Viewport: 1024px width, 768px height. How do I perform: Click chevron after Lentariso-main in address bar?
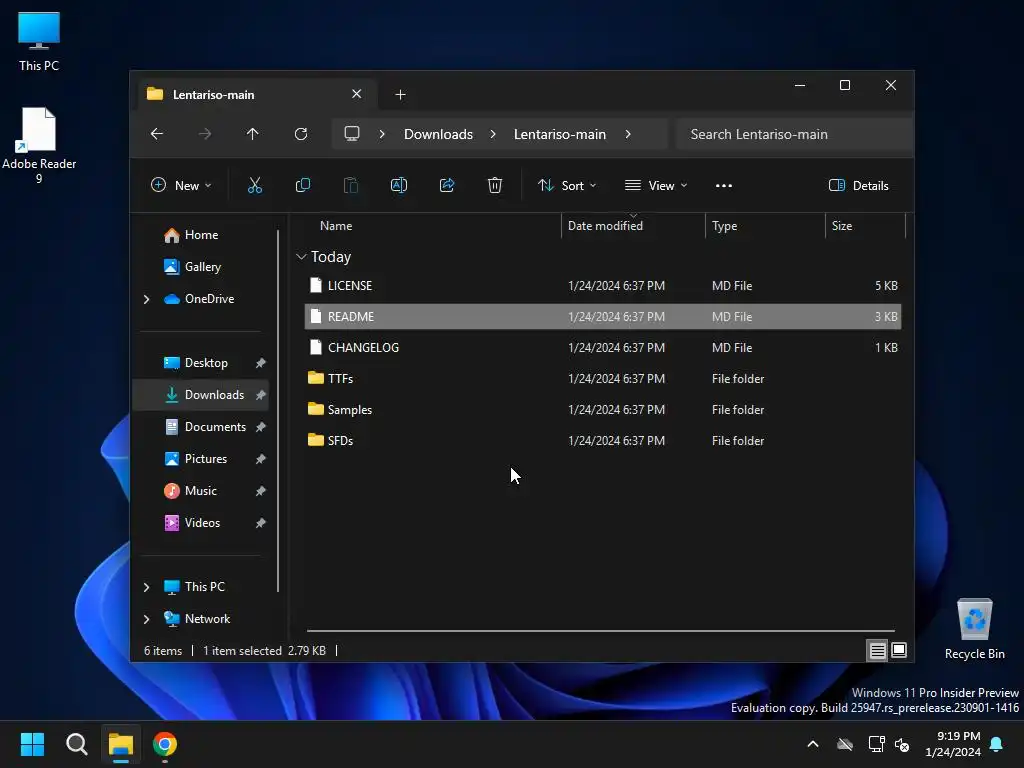tap(628, 134)
